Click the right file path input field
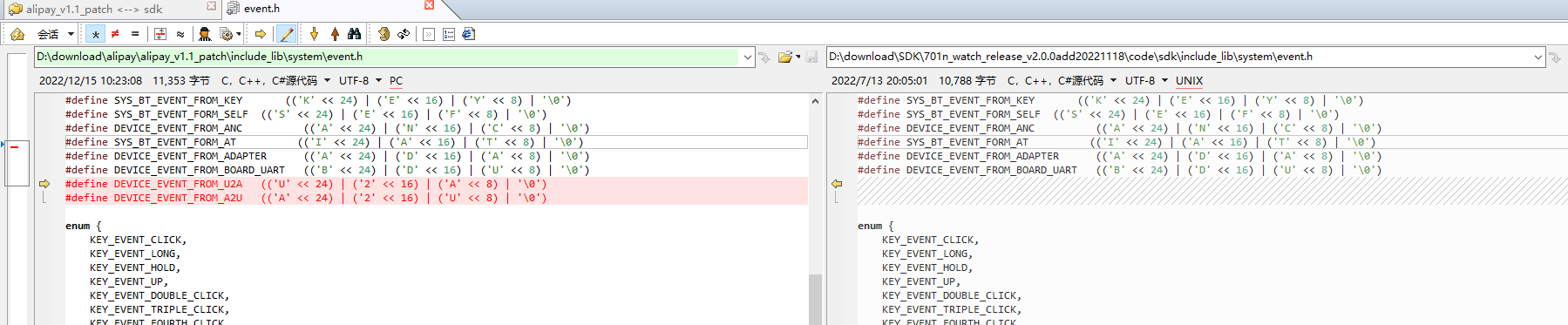 coord(1178,57)
